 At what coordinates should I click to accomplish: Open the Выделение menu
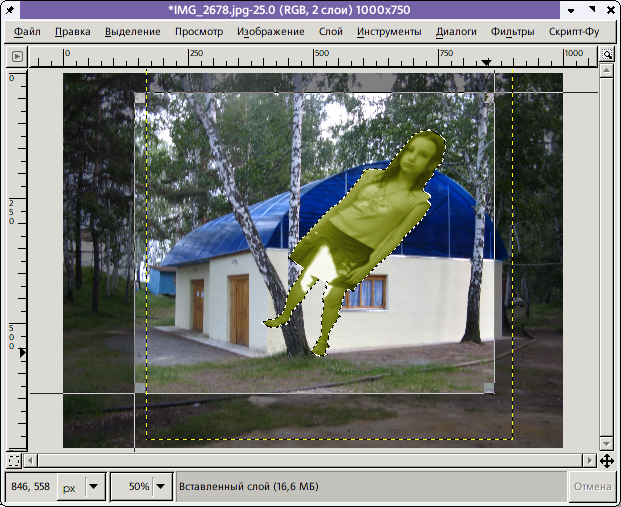(131, 32)
